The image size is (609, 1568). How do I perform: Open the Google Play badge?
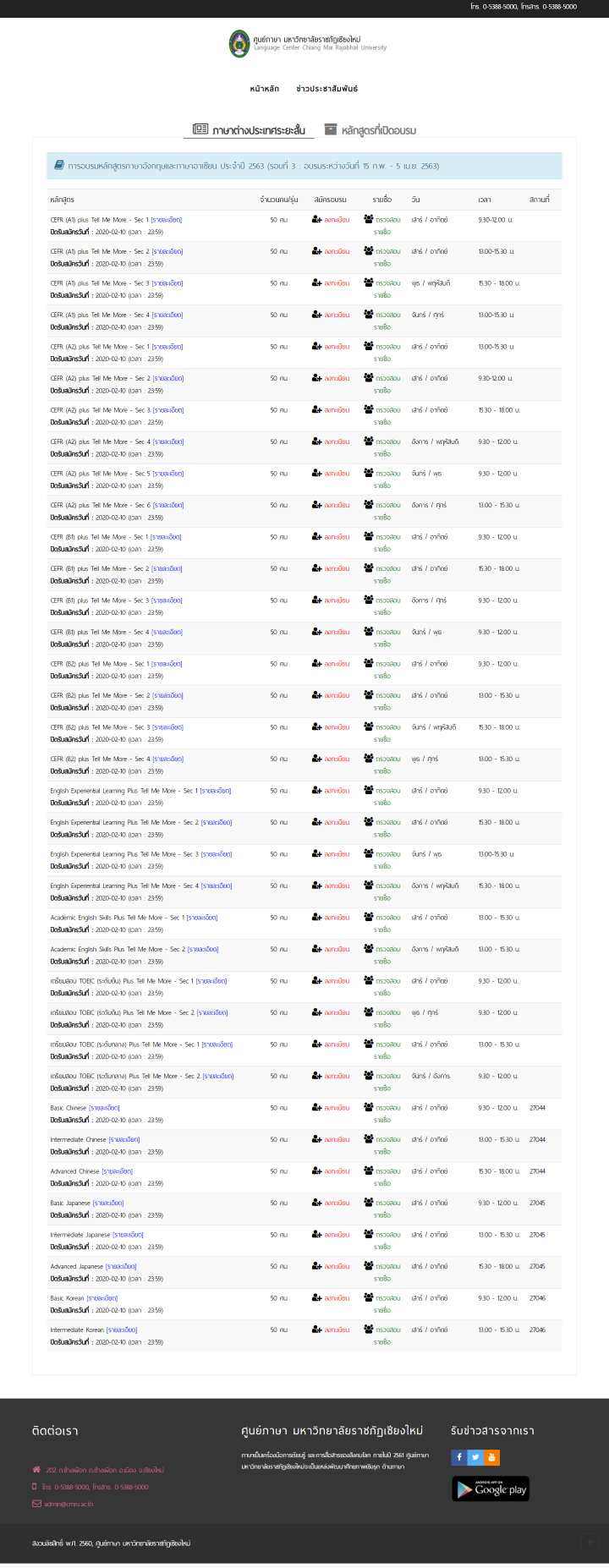pyautogui.click(x=491, y=1489)
